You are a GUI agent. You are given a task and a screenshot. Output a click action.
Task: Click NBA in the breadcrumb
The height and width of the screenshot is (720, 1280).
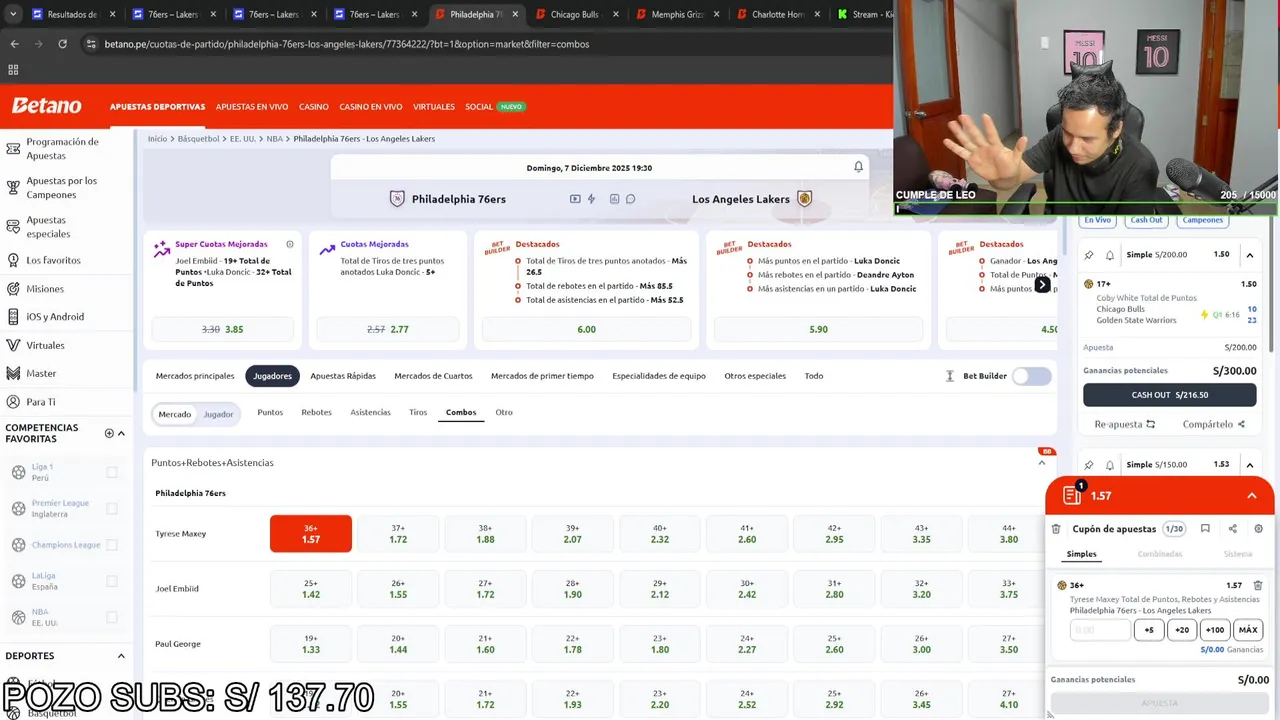point(275,139)
